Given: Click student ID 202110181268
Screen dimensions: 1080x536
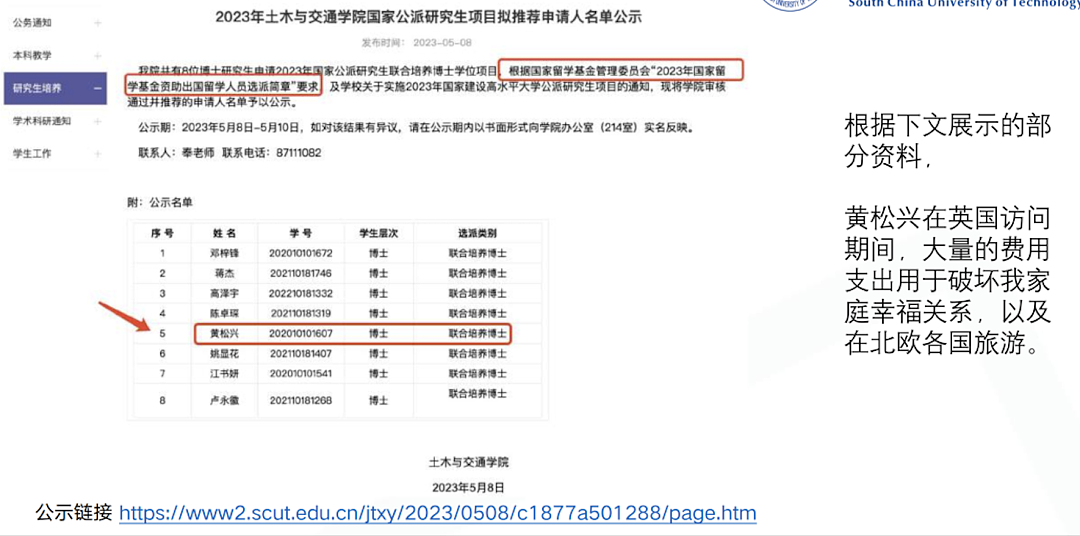Looking at the screenshot, I should pyautogui.click(x=300, y=400).
